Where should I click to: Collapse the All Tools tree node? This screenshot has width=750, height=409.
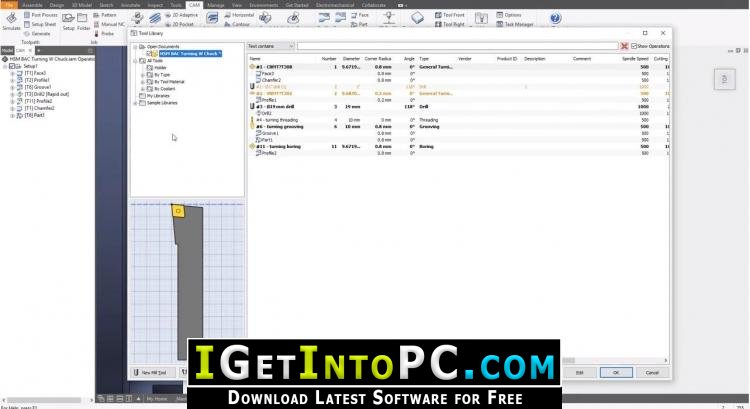135,61
